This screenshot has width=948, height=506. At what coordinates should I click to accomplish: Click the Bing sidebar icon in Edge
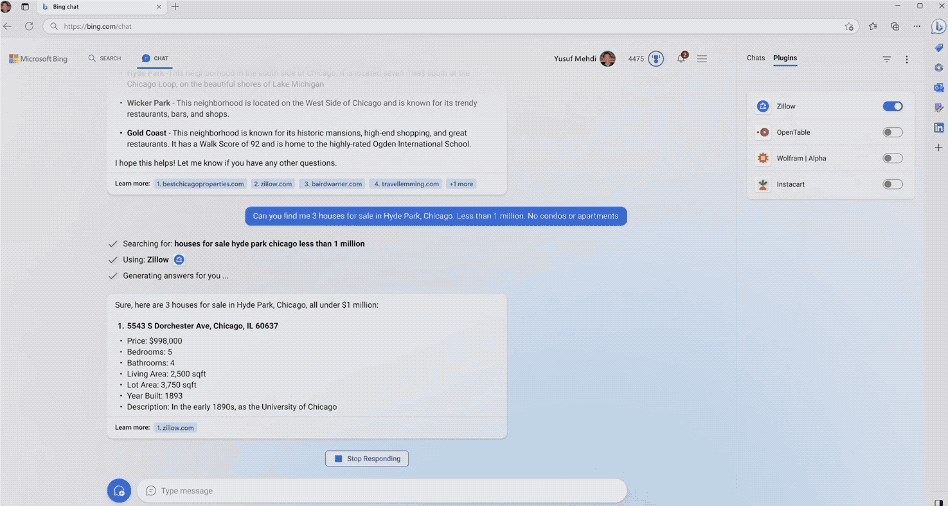(x=938, y=27)
